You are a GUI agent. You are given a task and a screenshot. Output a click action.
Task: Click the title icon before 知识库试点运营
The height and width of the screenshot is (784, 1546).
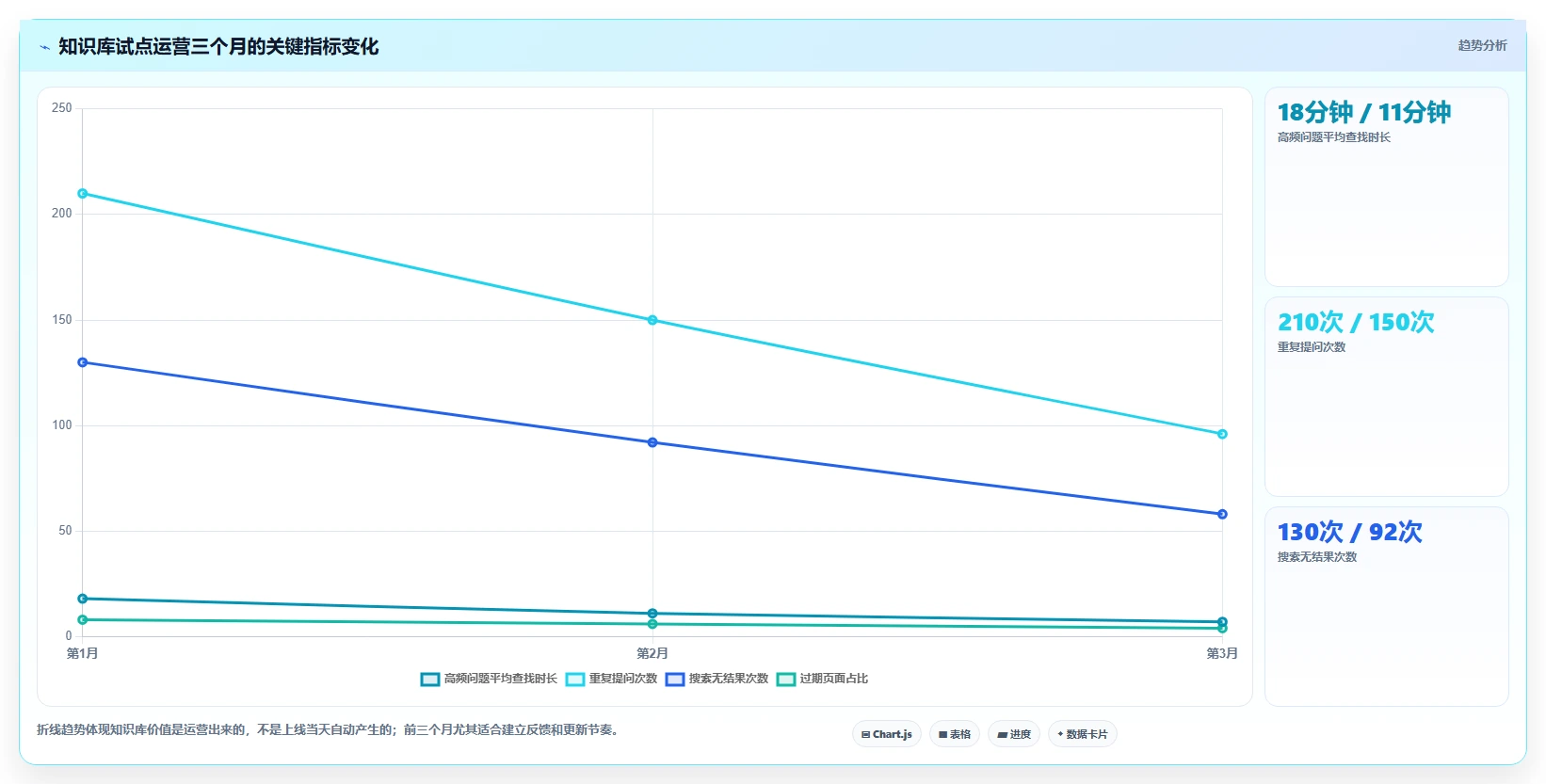(44, 47)
